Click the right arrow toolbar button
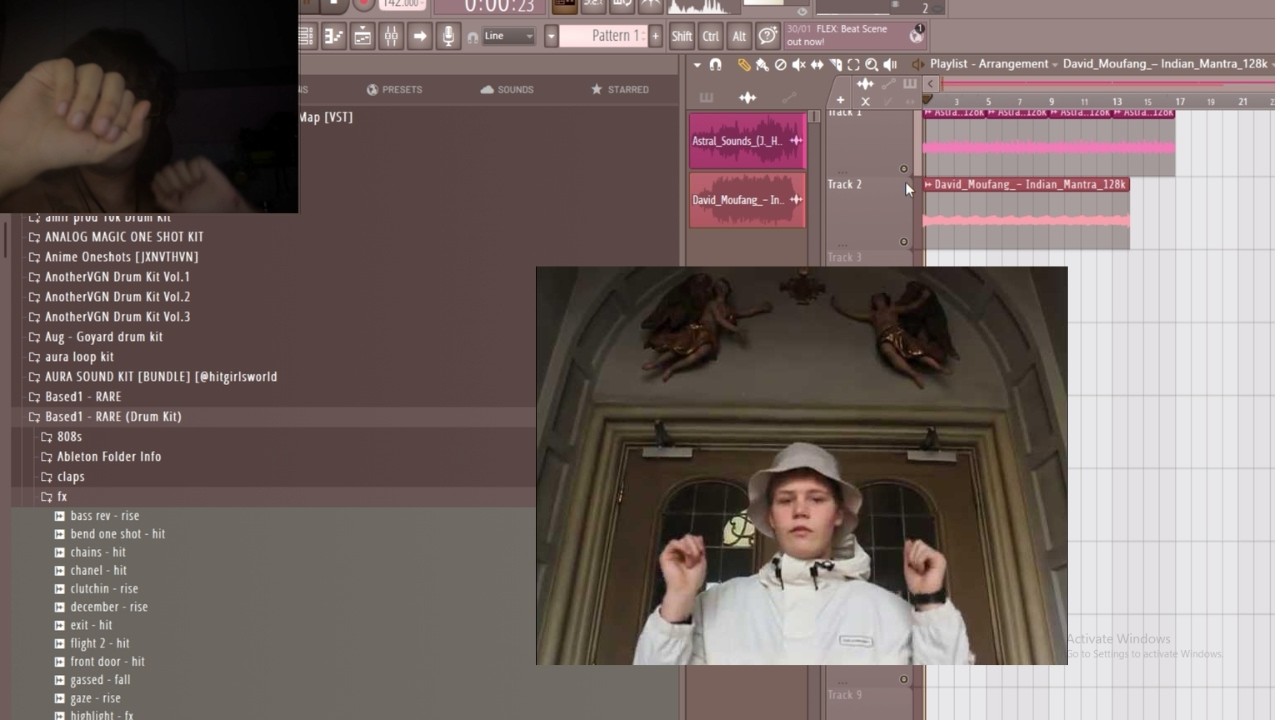The height and width of the screenshot is (720, 1280). click(420, 36)
